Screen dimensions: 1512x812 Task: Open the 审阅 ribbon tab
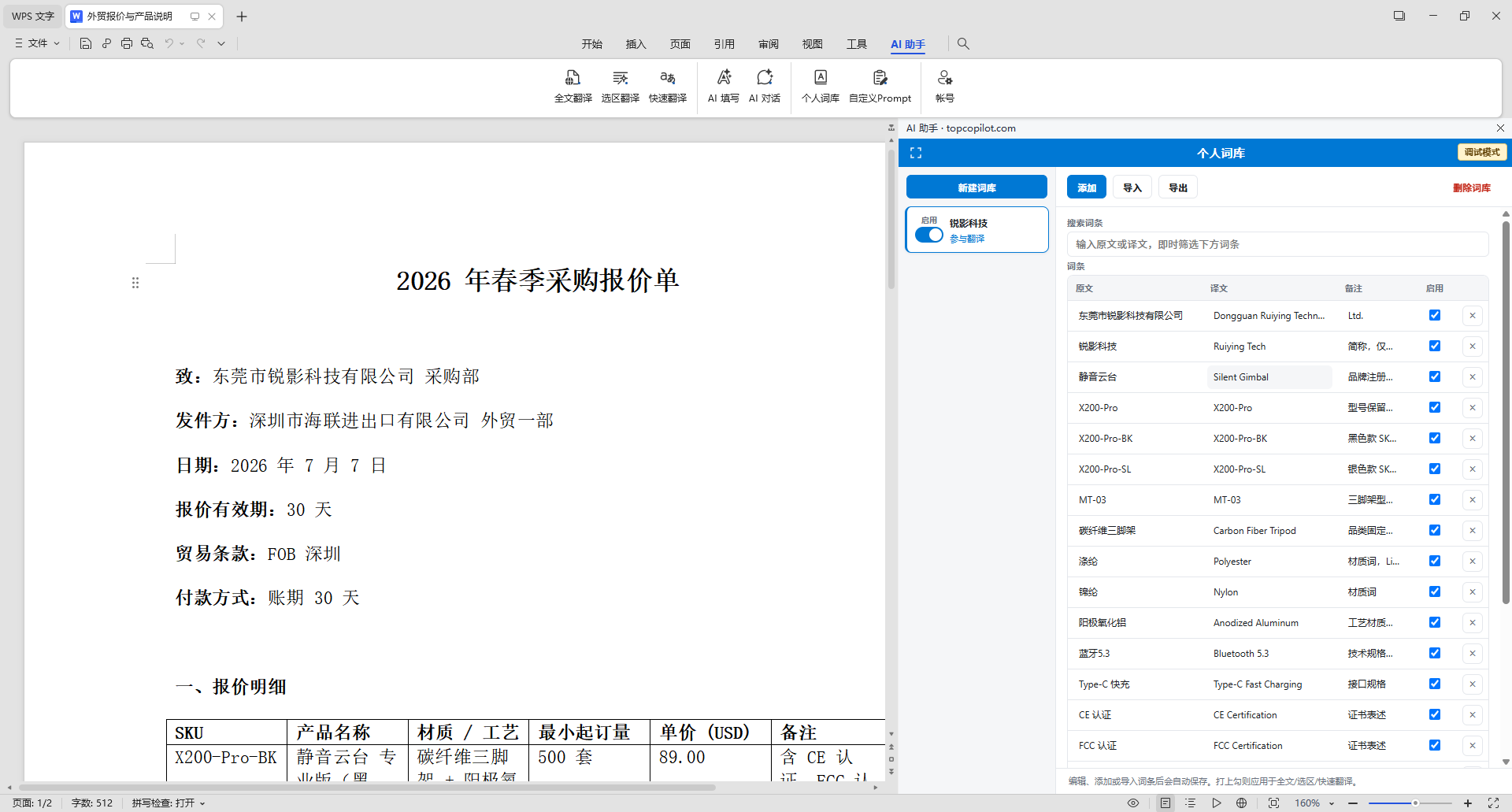769,44
